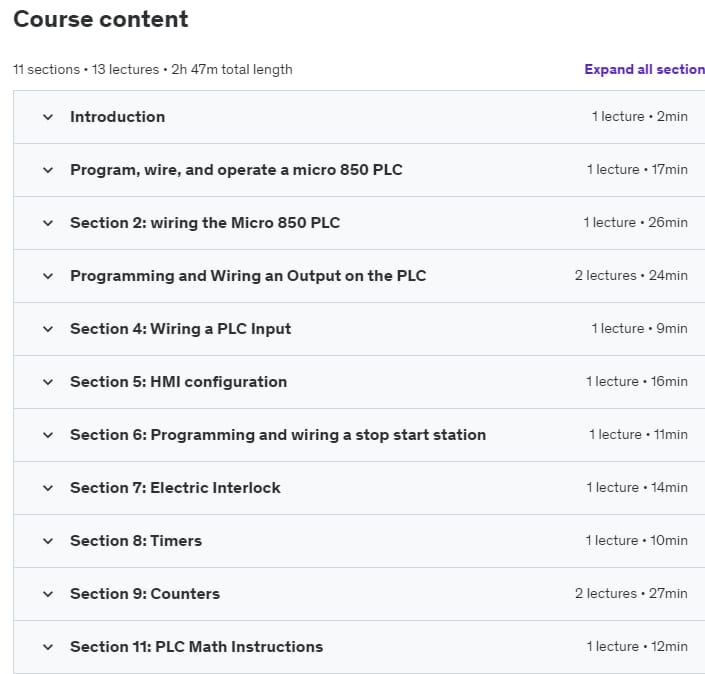Click the chevron beside Introduction
This screenshot has height=674, width=705.
click(47, 117)
